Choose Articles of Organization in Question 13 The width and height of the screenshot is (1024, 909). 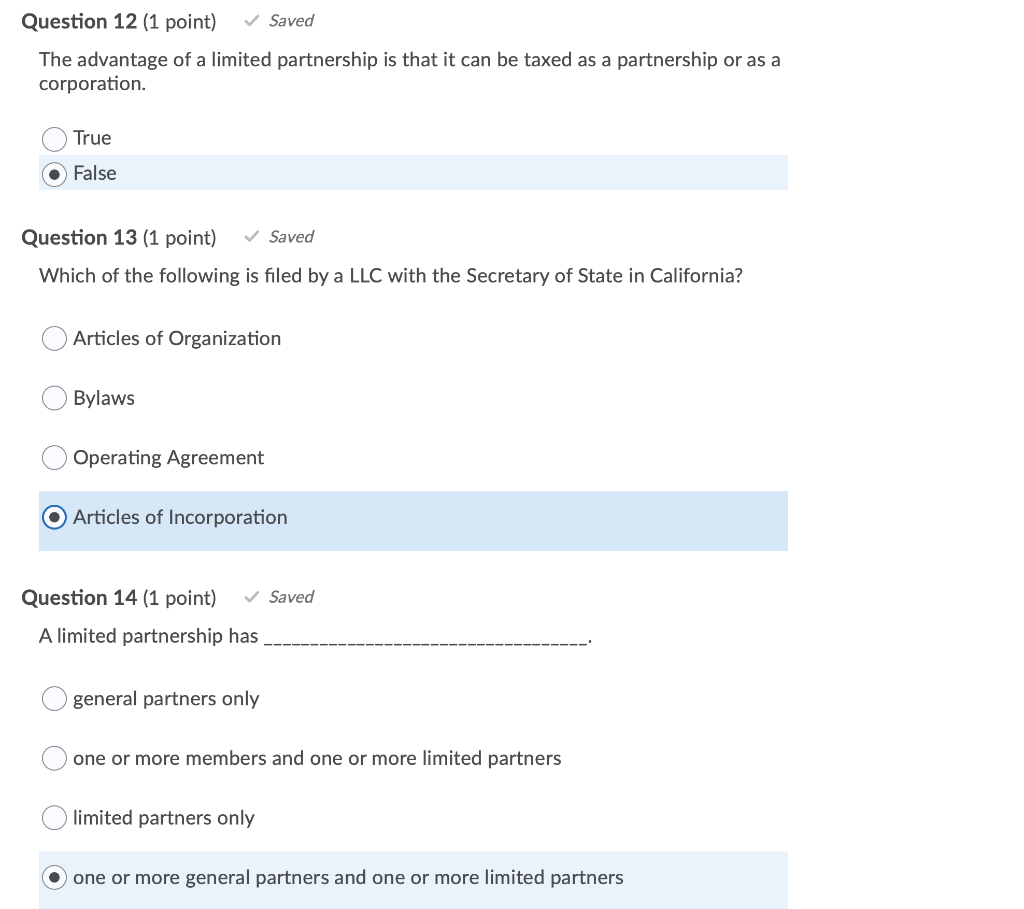click(54, 338)
